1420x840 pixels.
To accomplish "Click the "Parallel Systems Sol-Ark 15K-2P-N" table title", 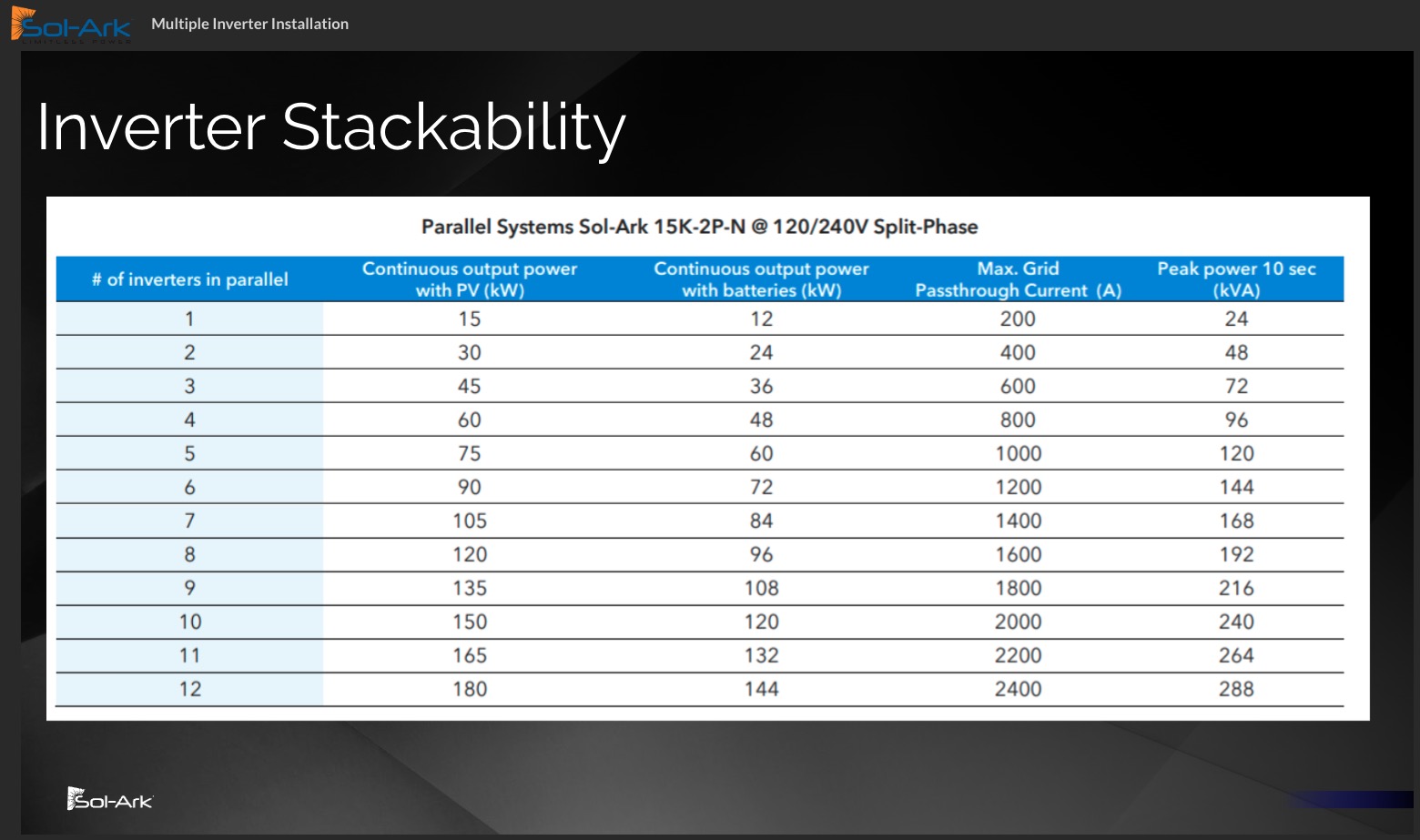I will pos(699,227).
